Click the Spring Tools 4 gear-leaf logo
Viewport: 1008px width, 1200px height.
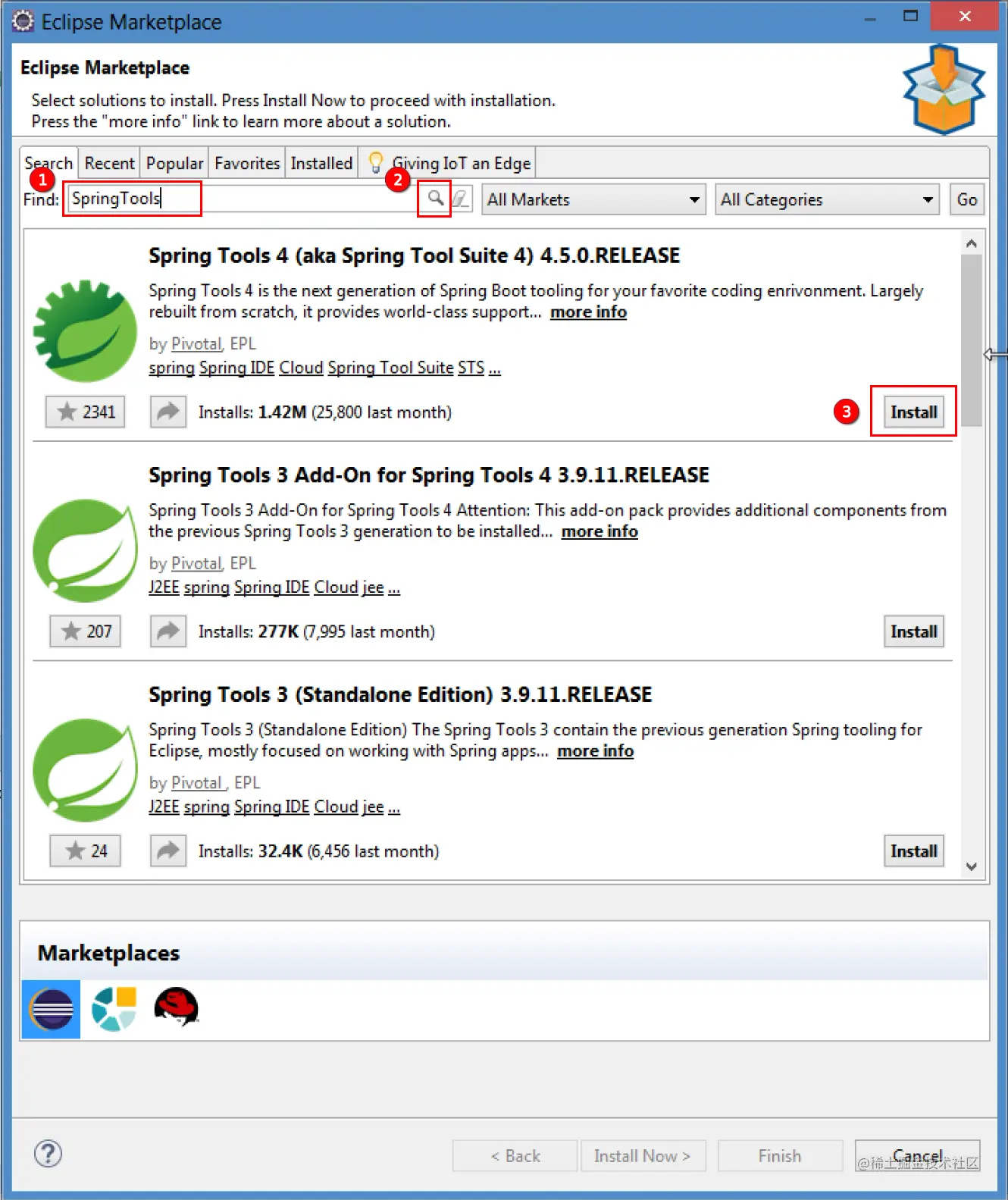(85, 331)
